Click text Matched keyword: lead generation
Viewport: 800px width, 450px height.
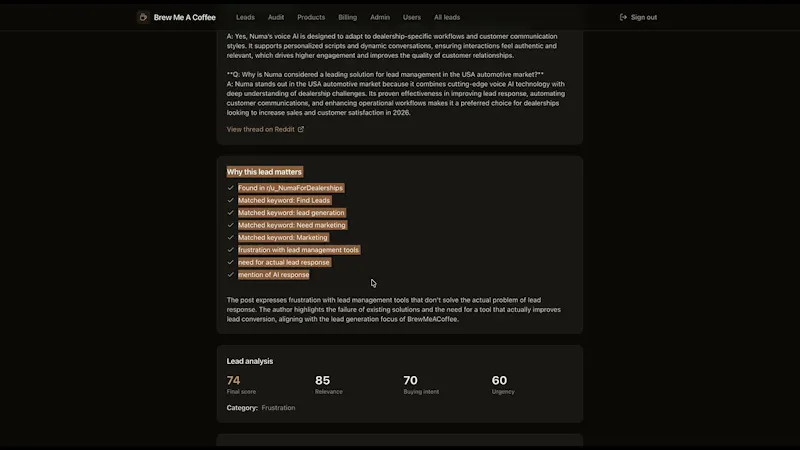(x=291, y=213)
